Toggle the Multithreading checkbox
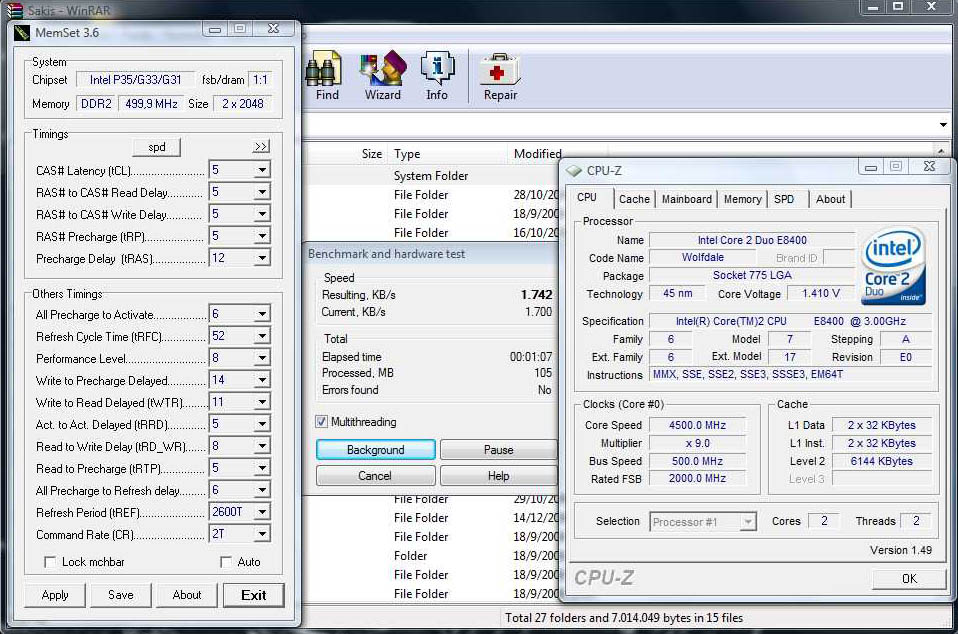 point(321,421)
